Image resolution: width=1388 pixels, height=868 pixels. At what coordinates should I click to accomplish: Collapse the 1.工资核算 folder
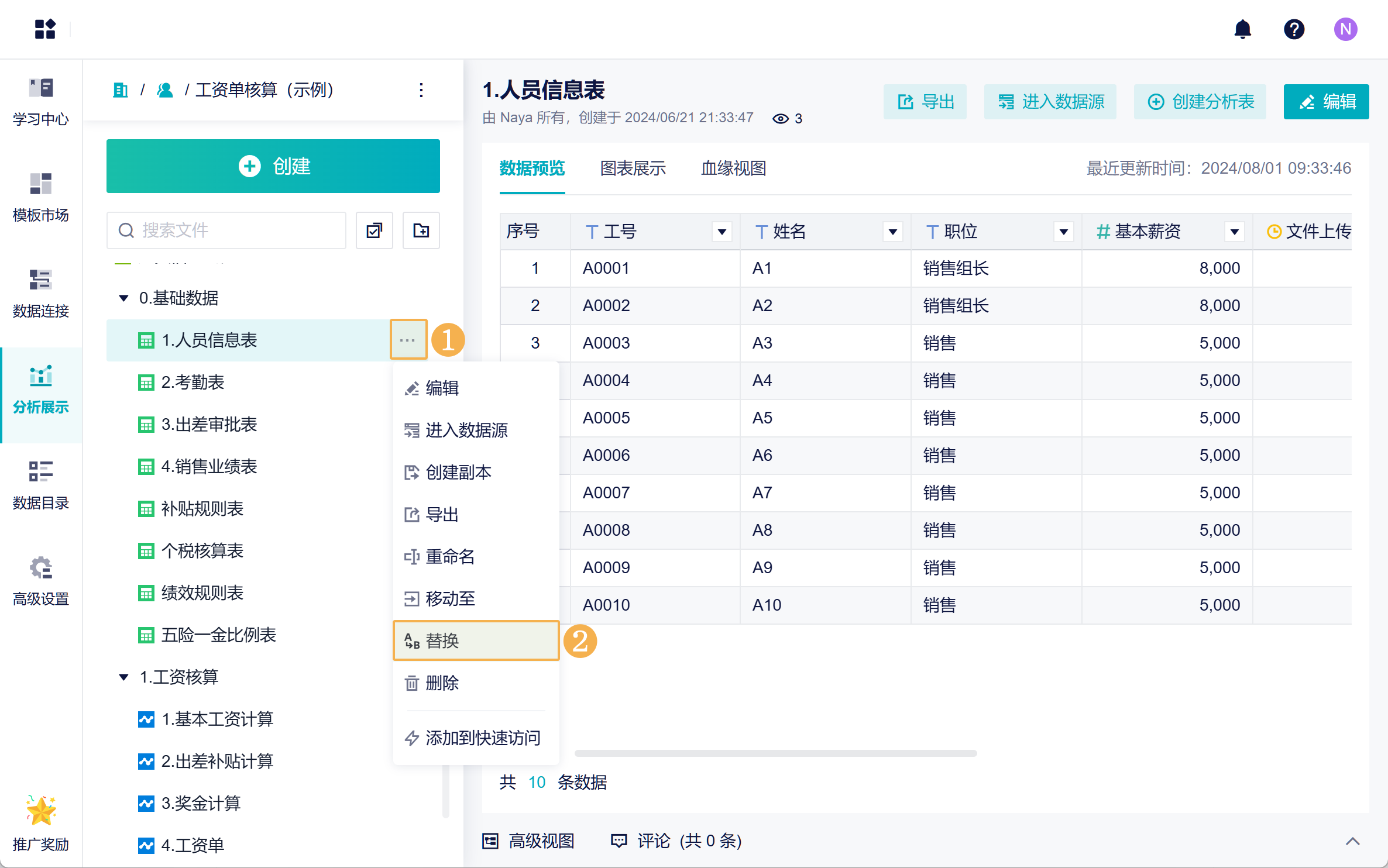coord(123,677)
